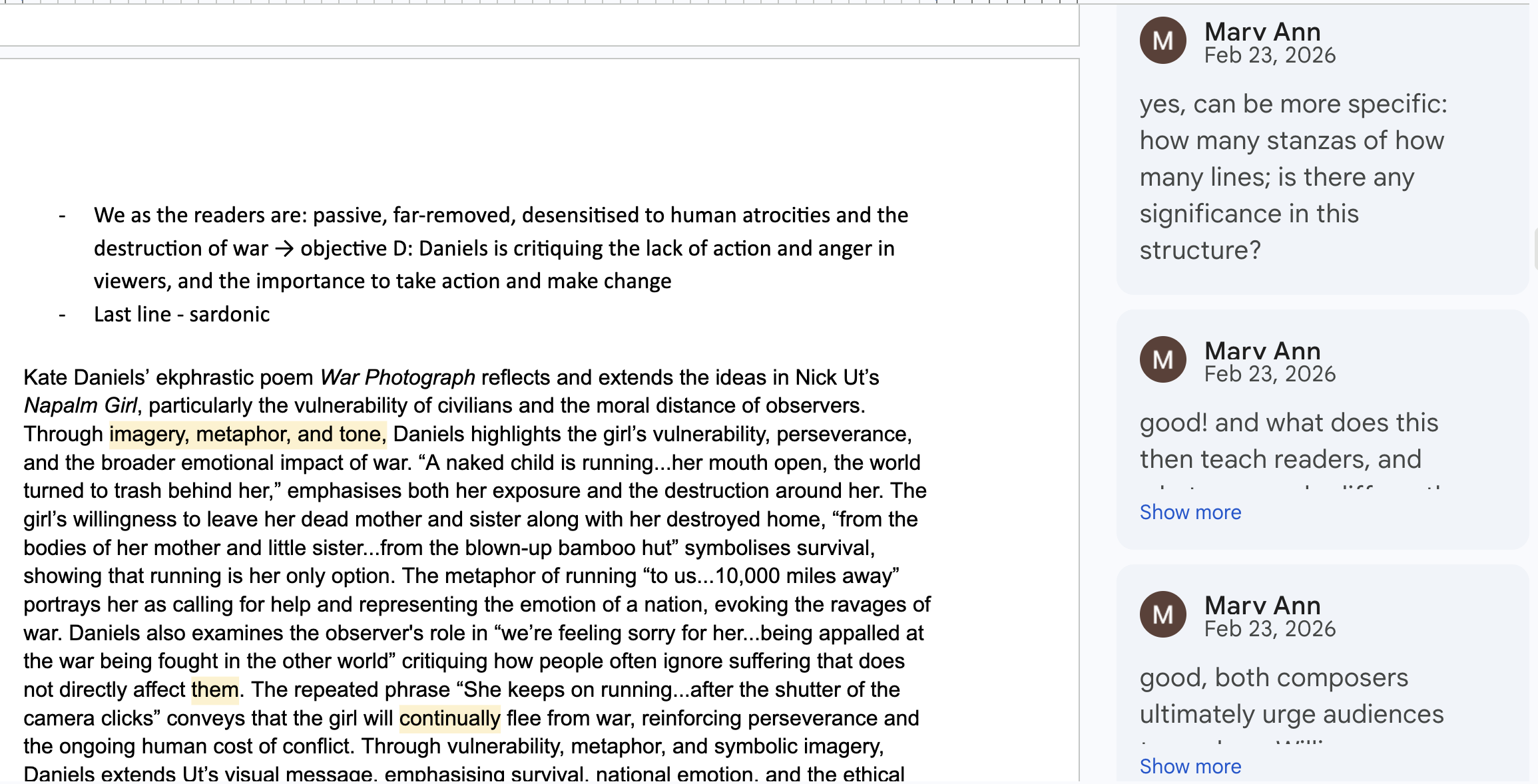Click the italic title "Napalm Girl"
This screenshot has height=784, width=1538.
tap(81, 405)
